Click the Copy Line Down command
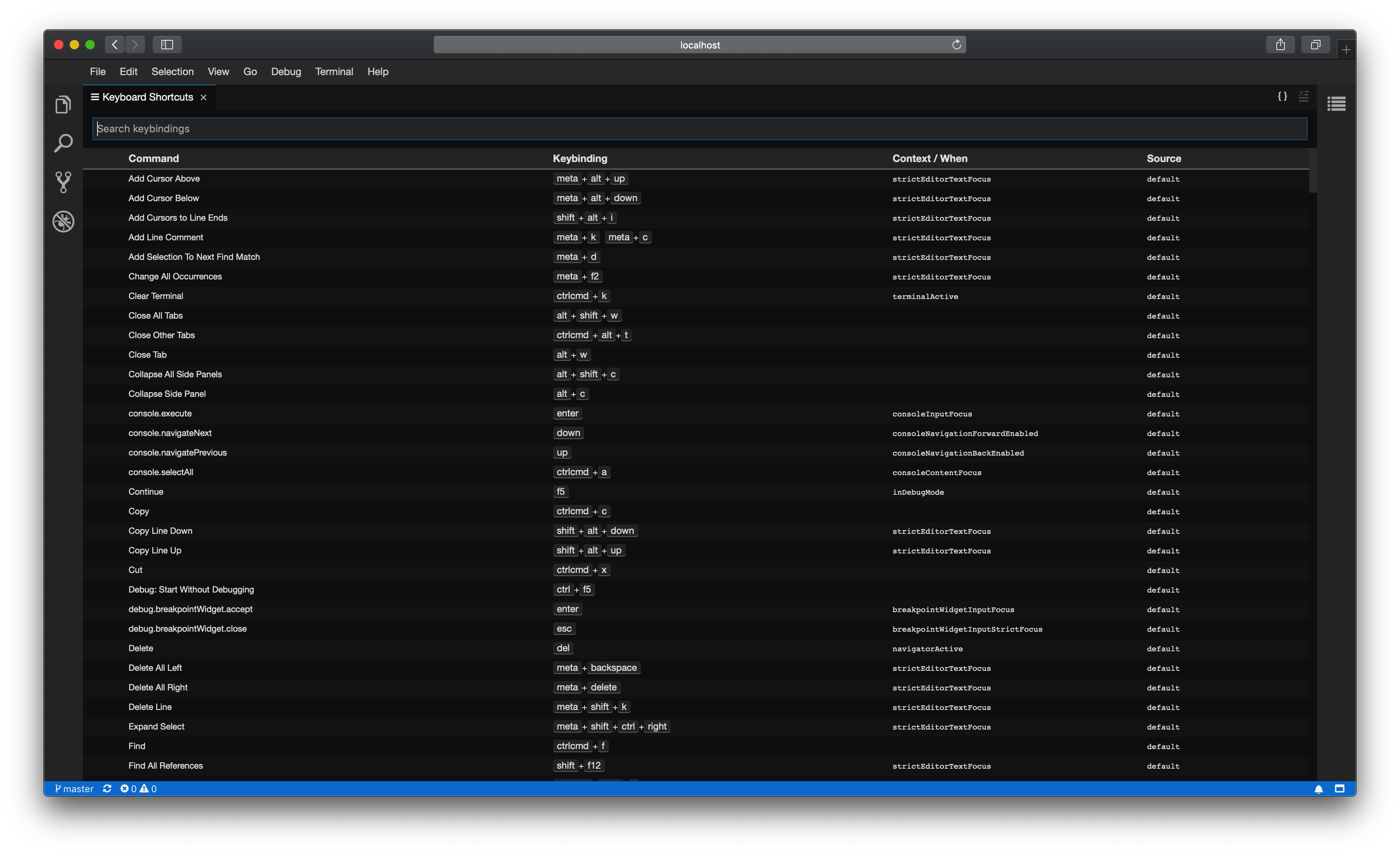The width and height of the screenshot is (1400, 854). (160, 531)
